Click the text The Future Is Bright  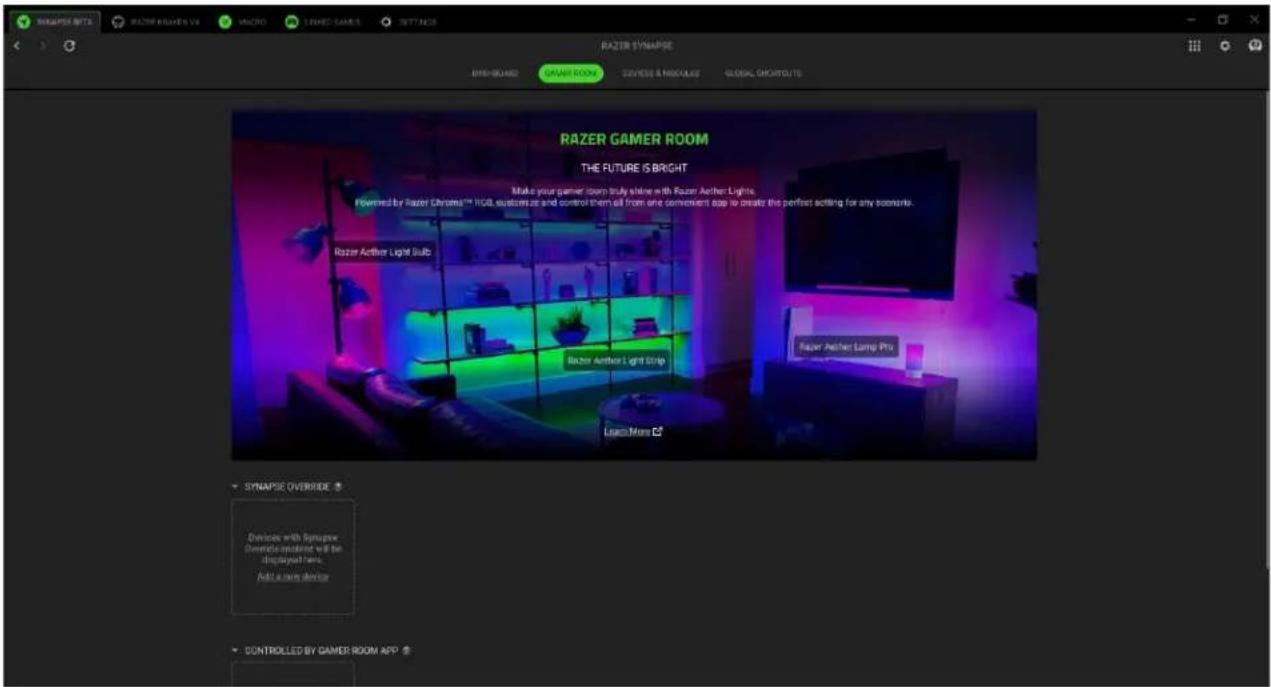pyautogui.click(x=634, y=167)
